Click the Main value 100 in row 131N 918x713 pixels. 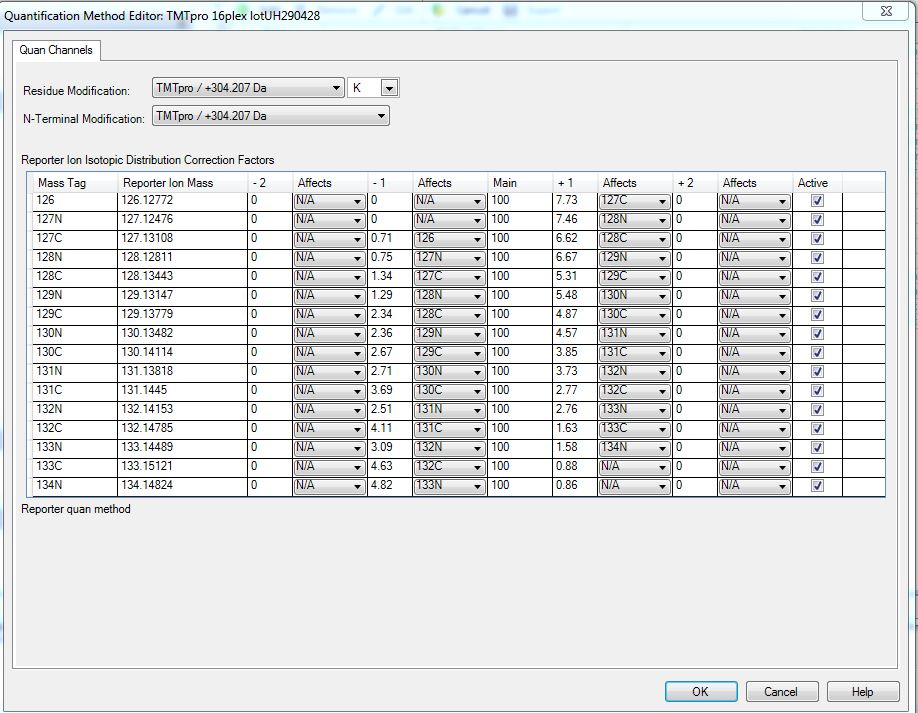(520, 372)
